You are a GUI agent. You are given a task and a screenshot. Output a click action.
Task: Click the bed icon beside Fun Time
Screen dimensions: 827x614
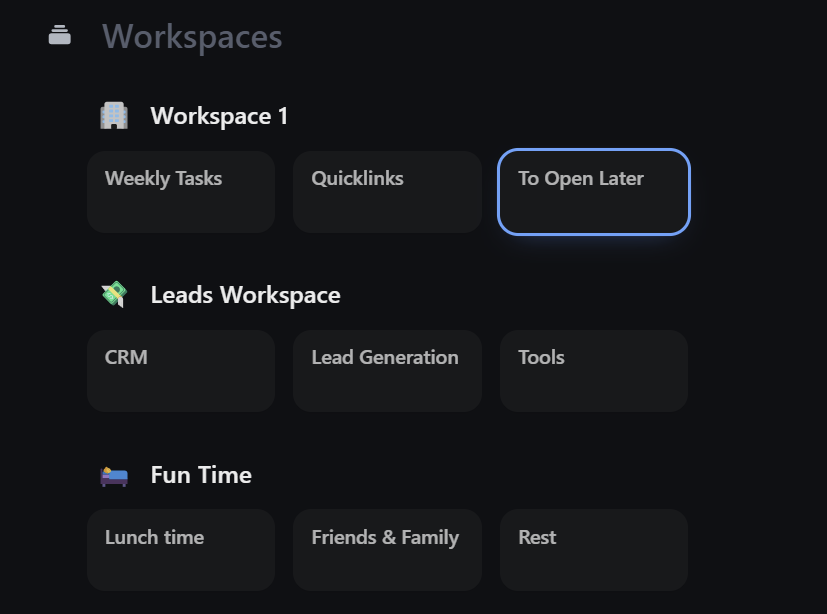tap(114, 475)
